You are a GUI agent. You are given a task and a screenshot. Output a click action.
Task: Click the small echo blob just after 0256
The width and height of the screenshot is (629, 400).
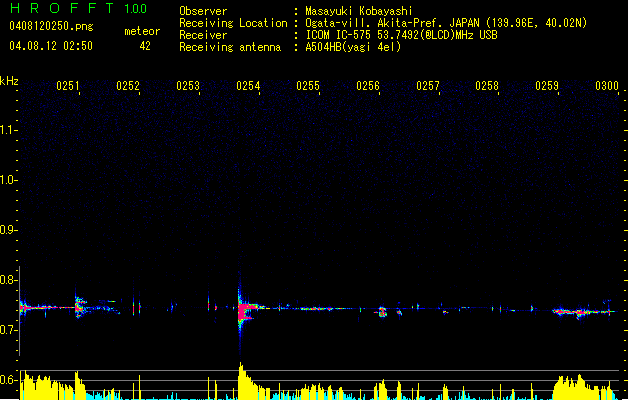[x=383, y=312]
